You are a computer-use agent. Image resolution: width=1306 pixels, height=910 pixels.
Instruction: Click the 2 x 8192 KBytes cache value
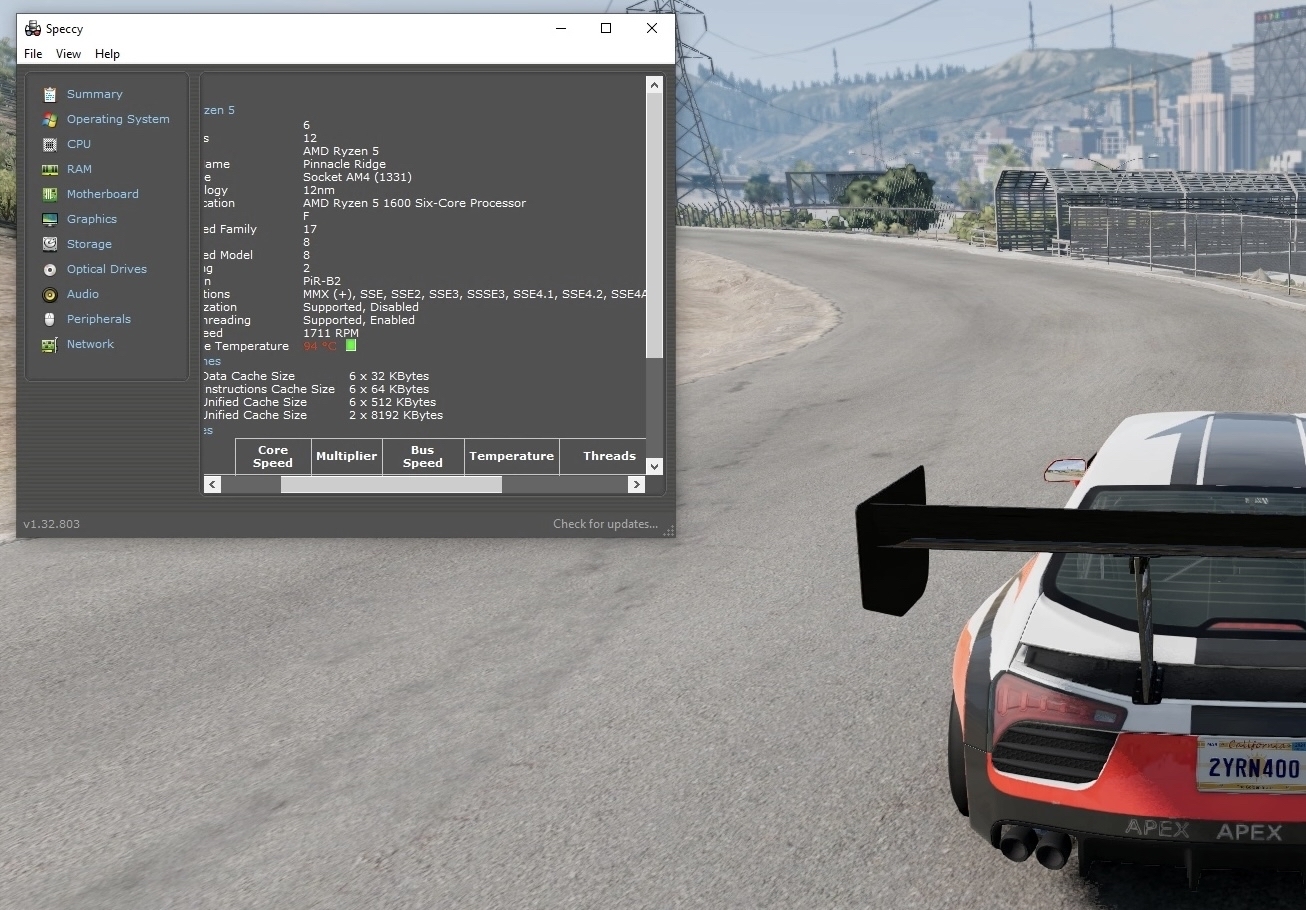pyautogui.click(x=396, y=415)
